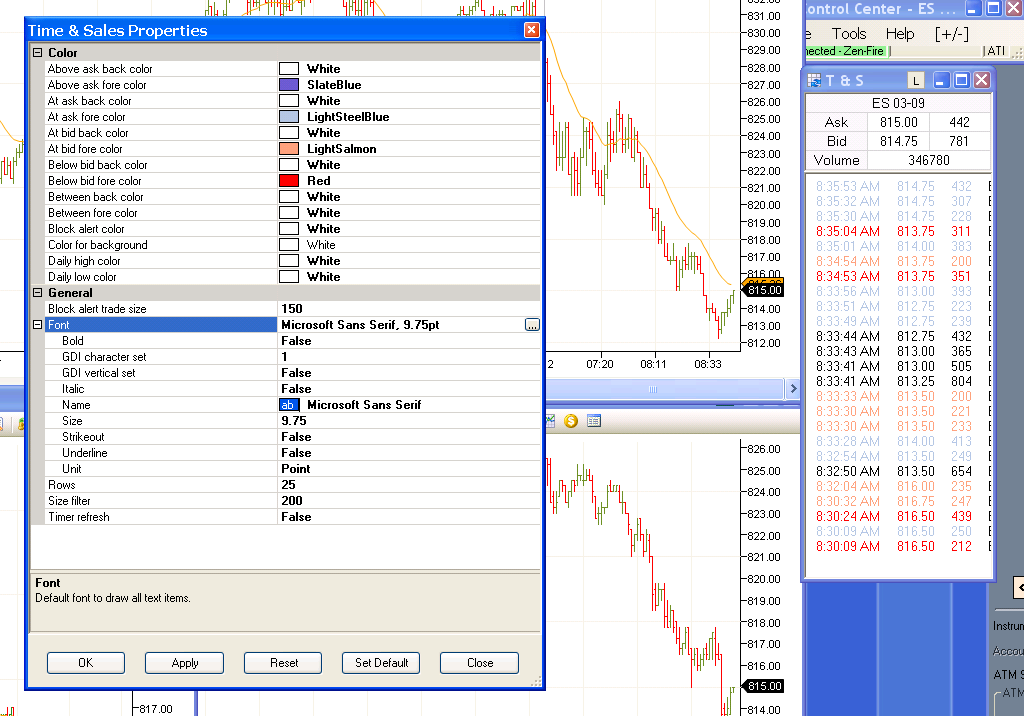Viewport: 1024px width, 716px height.
Task: Select the 8:35:04 AM trade row
Action: point(901,231)
